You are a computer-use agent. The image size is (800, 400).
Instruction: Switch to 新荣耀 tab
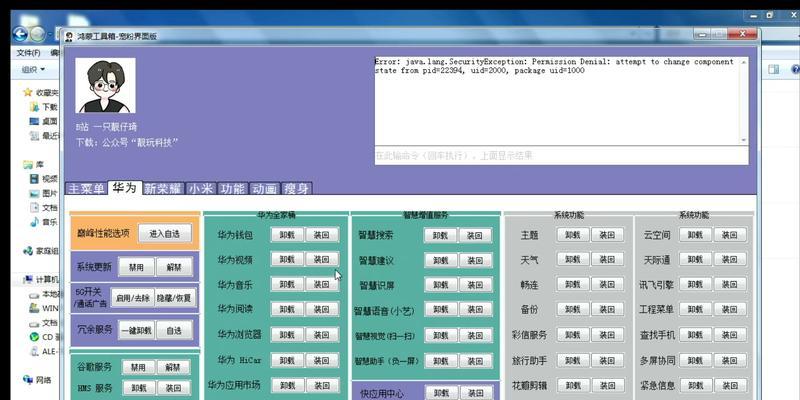click(163, 189)
